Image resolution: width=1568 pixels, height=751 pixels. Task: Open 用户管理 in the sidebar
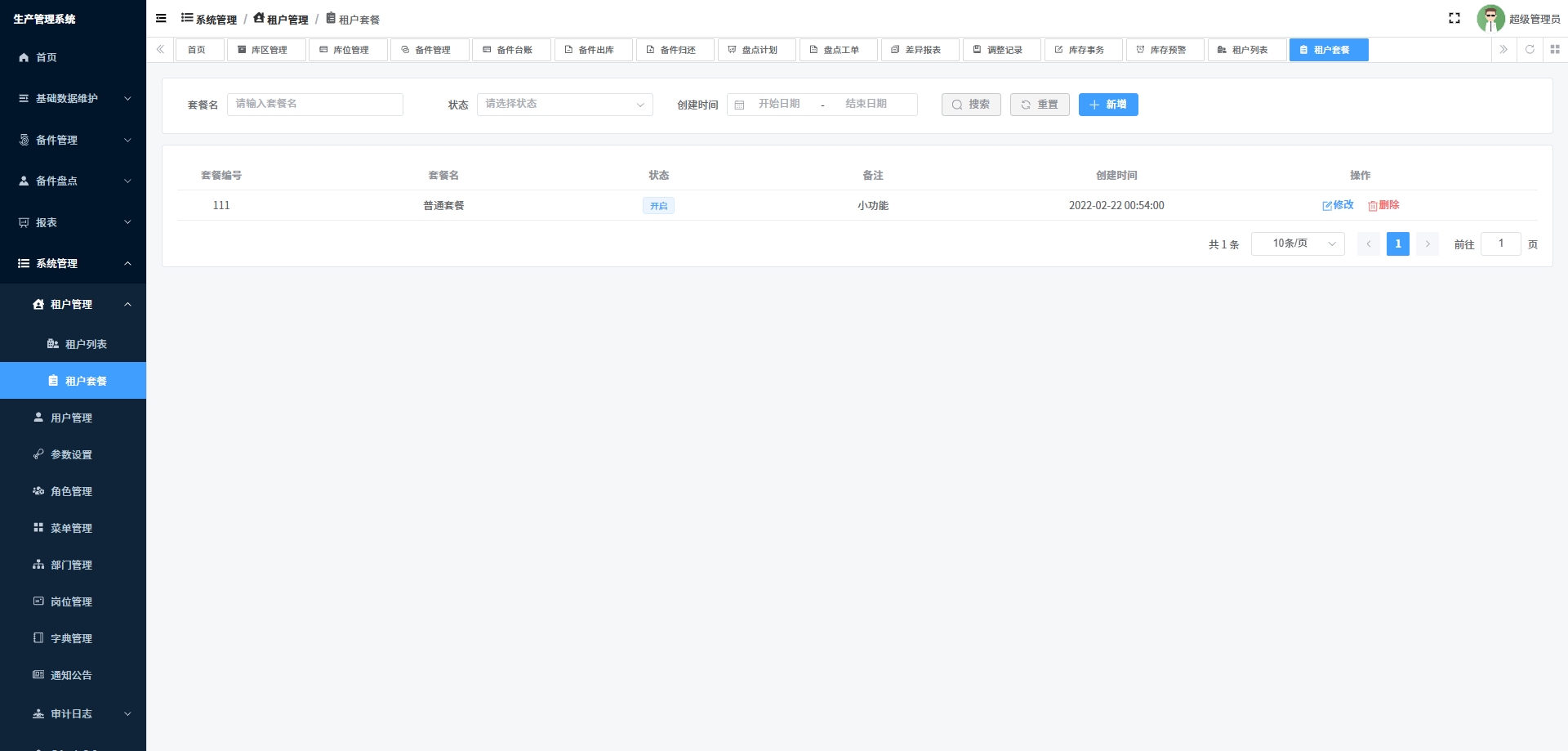coord(73,418)
